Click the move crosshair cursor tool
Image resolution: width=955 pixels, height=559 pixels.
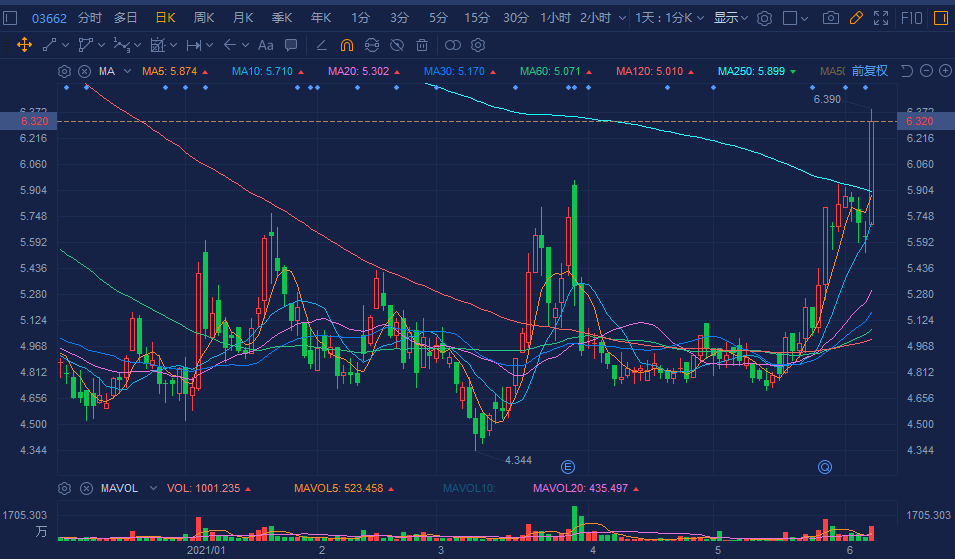[23, 45]
